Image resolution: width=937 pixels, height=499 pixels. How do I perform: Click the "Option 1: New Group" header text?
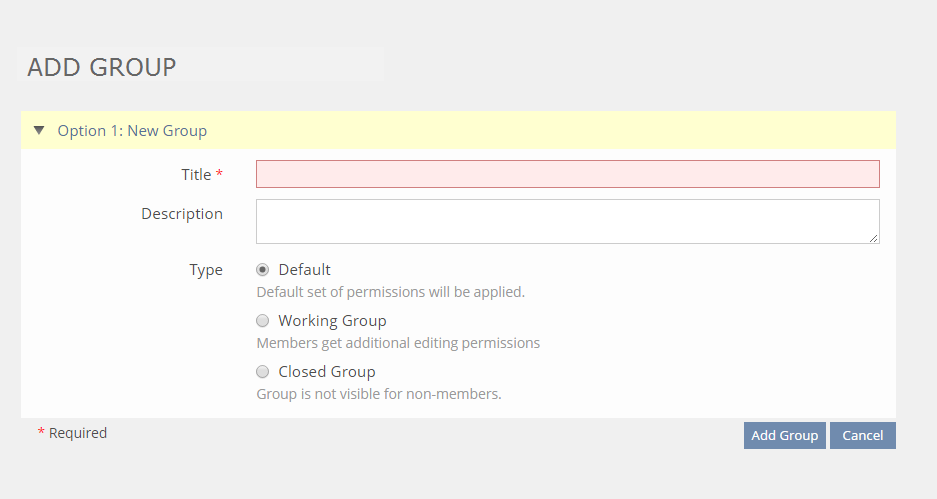coord(132,131)
